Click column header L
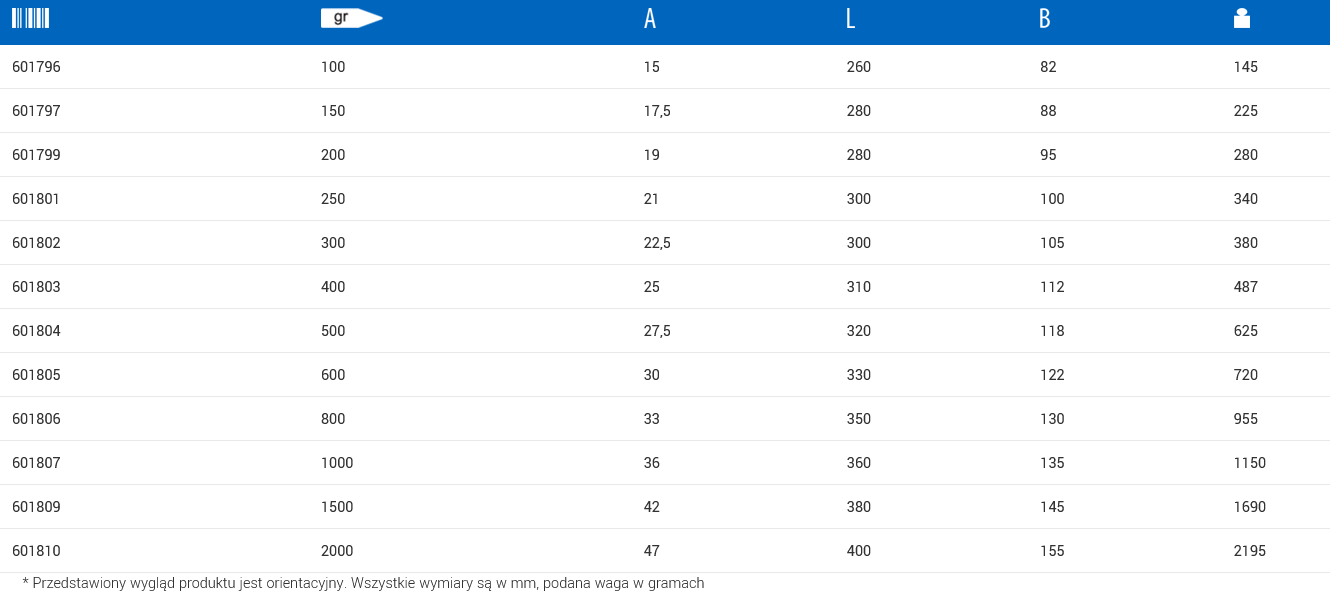The width and height of the screenshot is (1330, 601). [850, 19]
